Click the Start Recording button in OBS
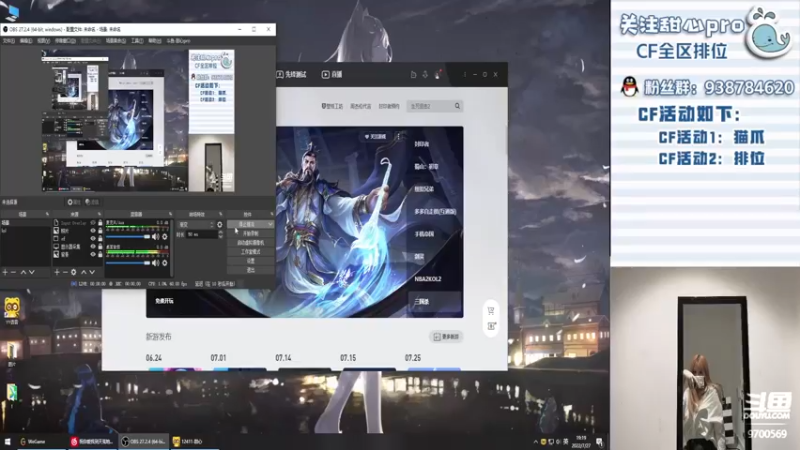800x450 pixels. [251, 234]
